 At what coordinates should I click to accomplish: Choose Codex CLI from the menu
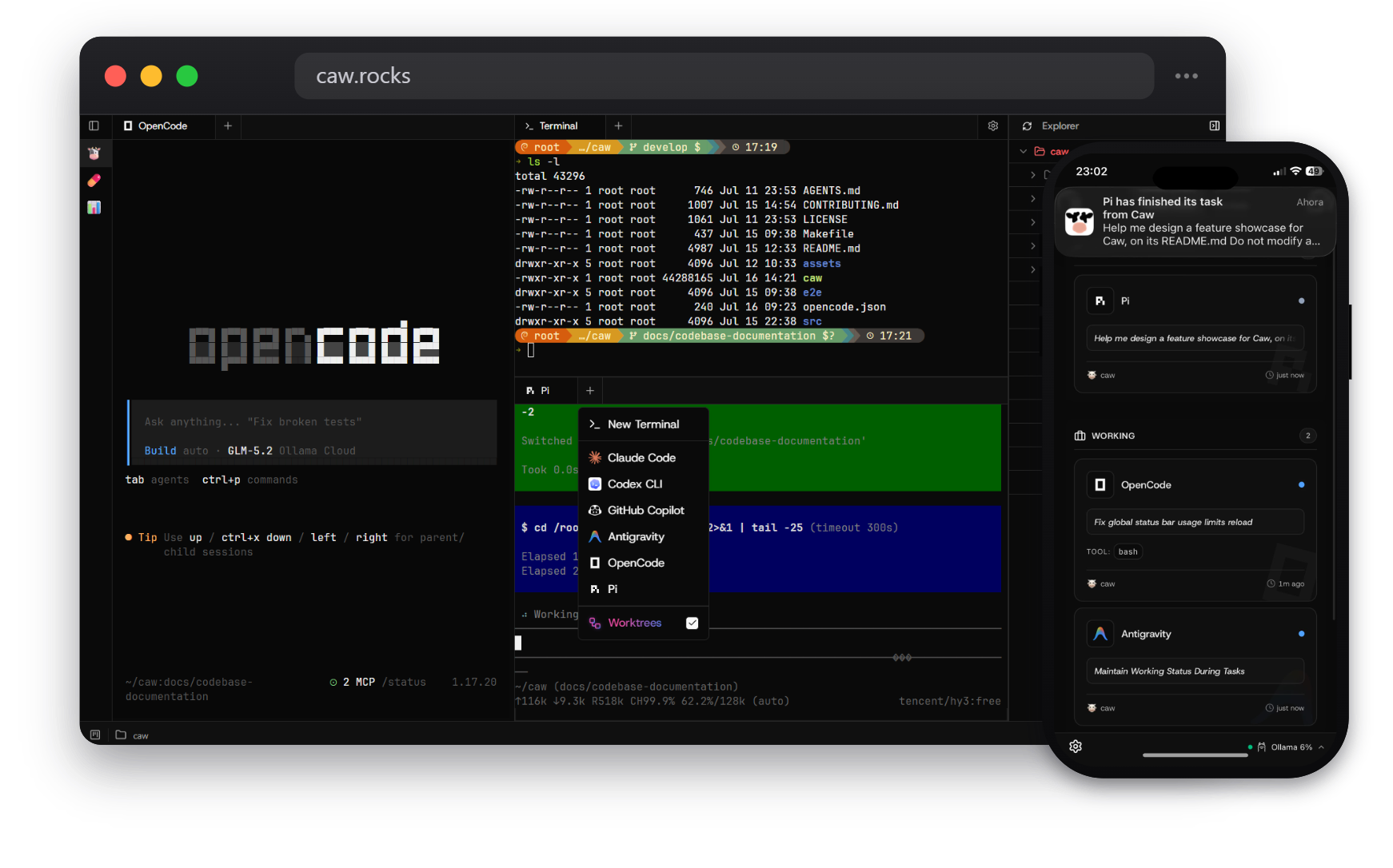tap(644, 484)
